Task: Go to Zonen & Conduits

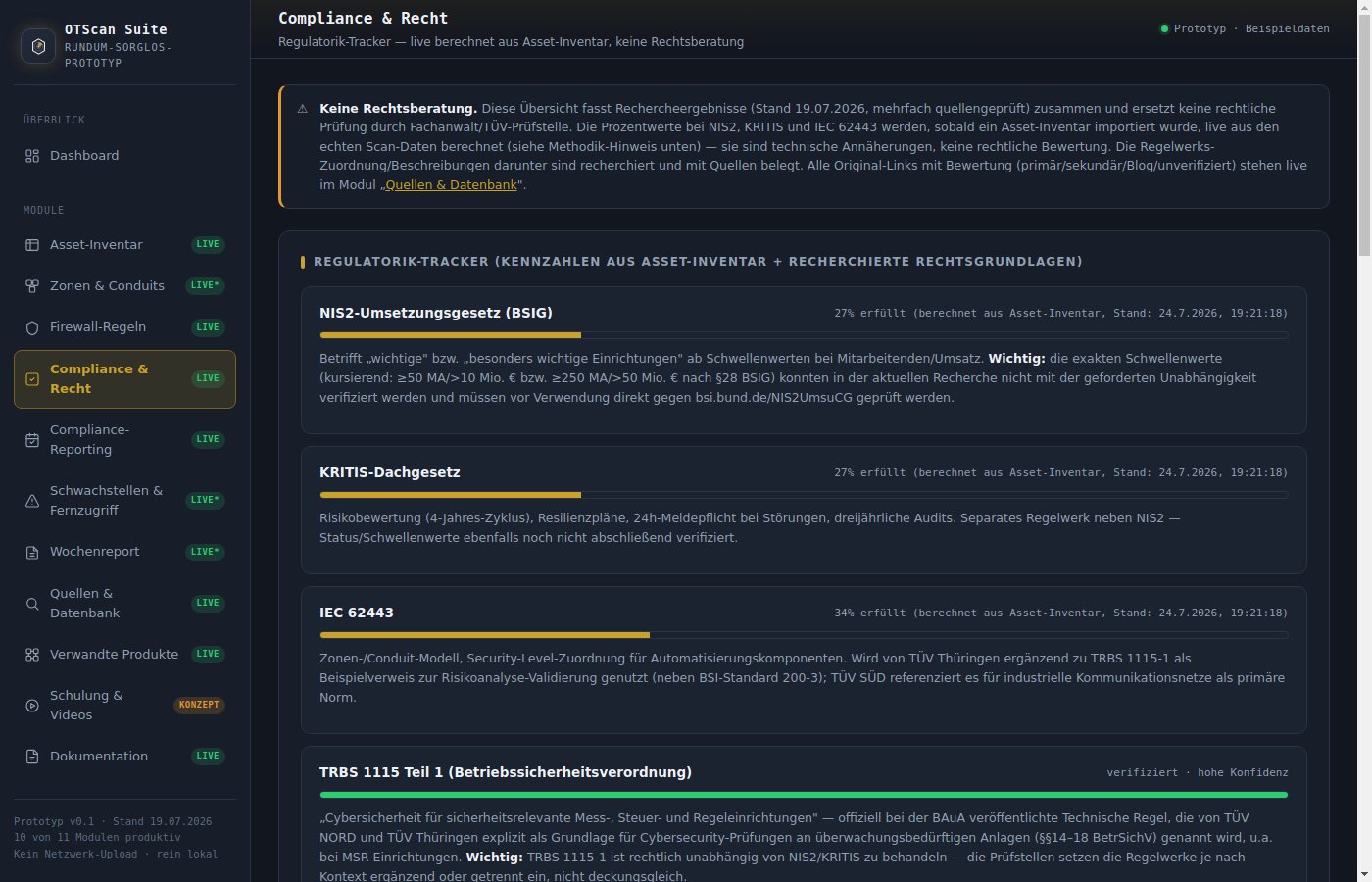Action: [x=124, y=286]
